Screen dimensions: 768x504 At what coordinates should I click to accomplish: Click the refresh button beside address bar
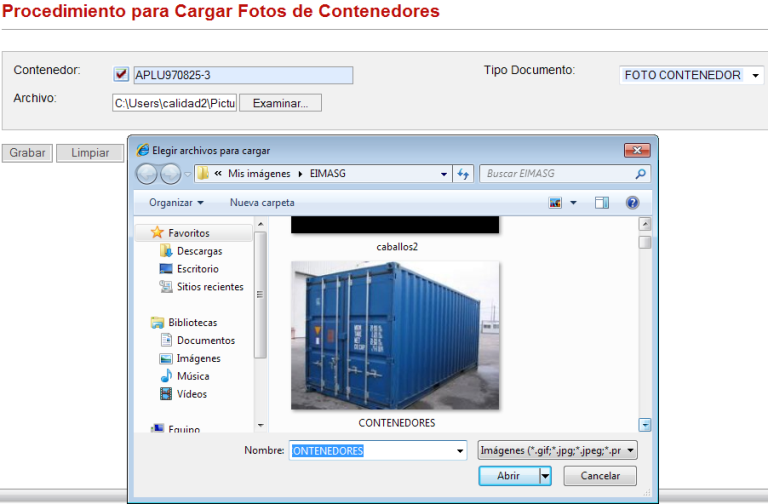pyautogui.click(x=463, y=174)
